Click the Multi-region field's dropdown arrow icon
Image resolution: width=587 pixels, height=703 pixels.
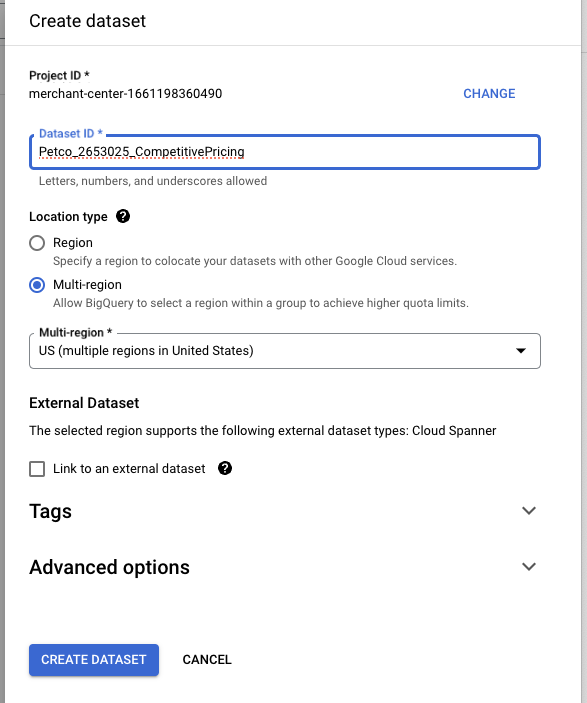coord(521,351)
